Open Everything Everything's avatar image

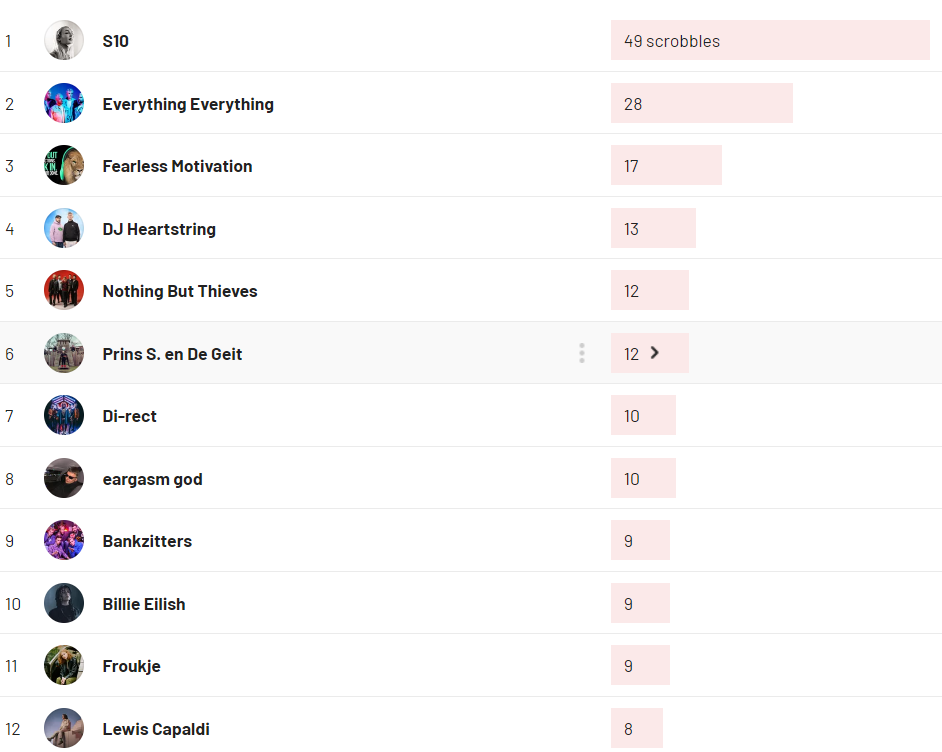pos(64,103)
